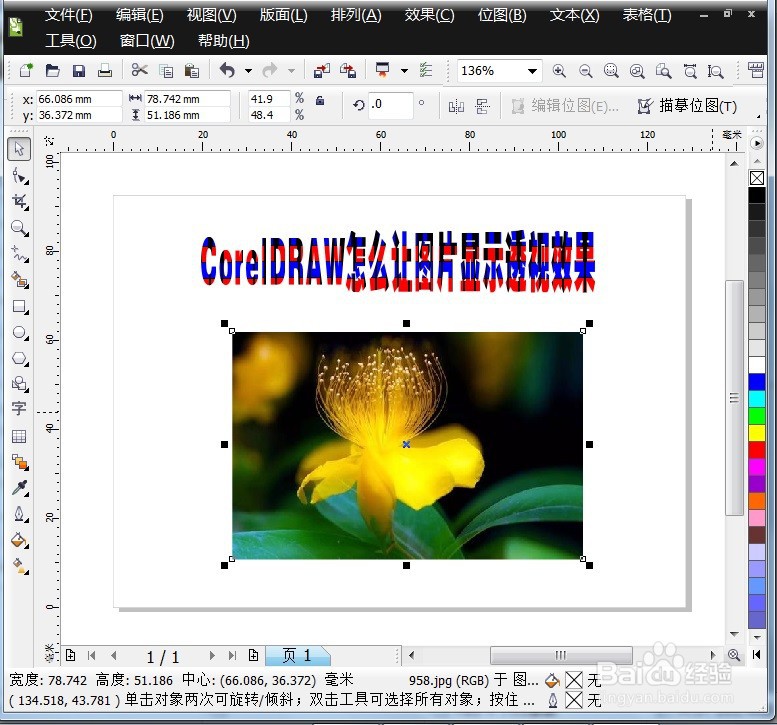Select the Interactive Blend tool
The width and height of the screenshot is (777, 725).
pos(20,462)
